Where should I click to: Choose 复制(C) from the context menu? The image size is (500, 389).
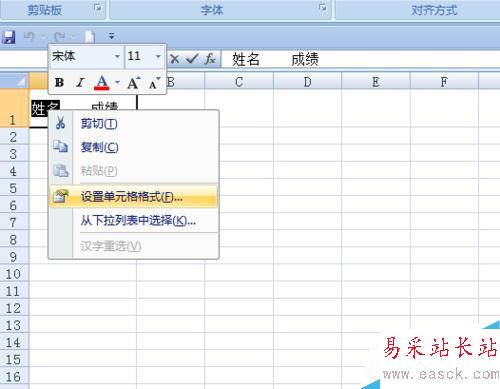pos(134,147)
